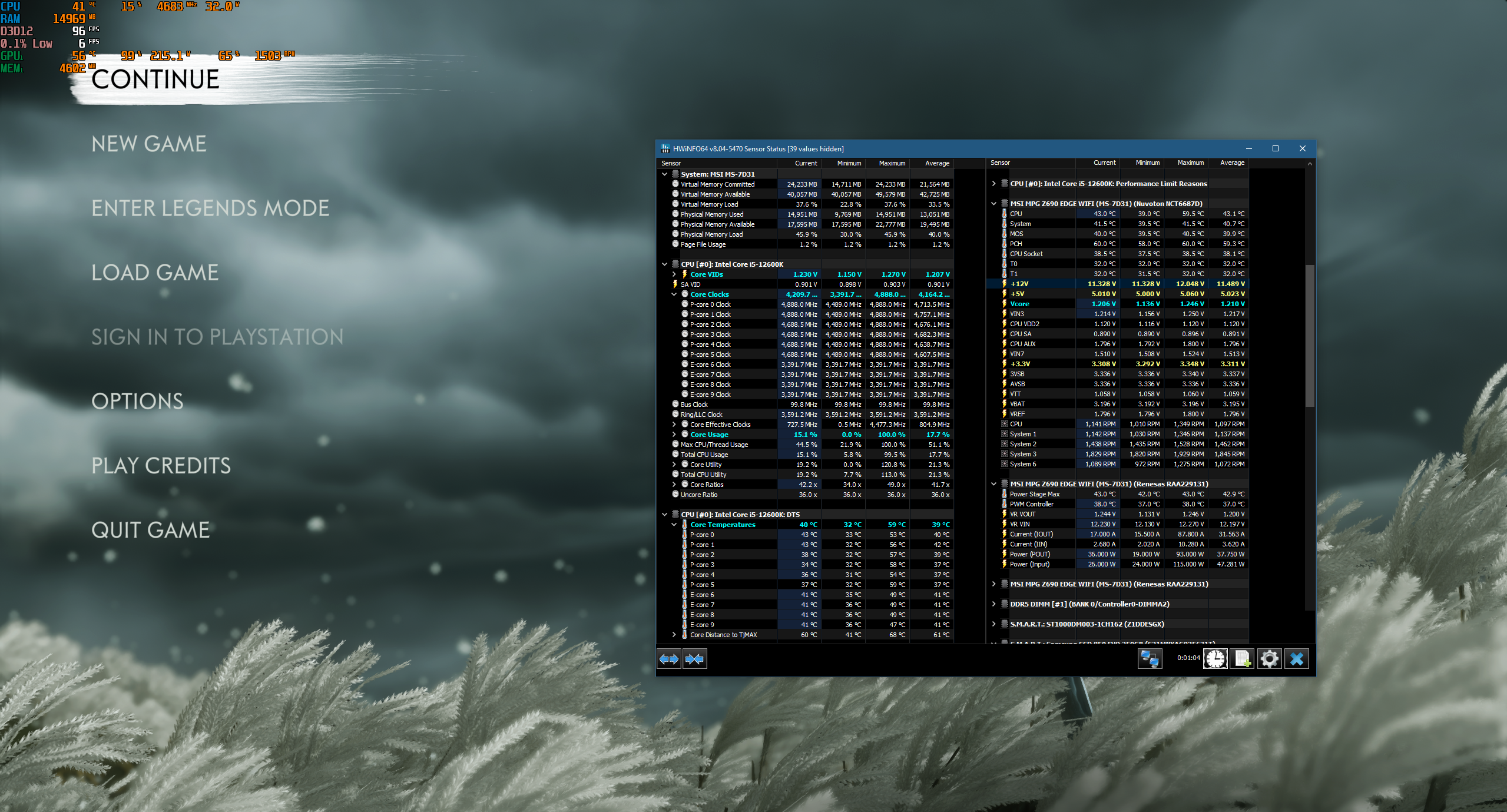1507x812 pixels.
Task: Expand the DDR5 DIMM [#1] group
Action: 994,604
